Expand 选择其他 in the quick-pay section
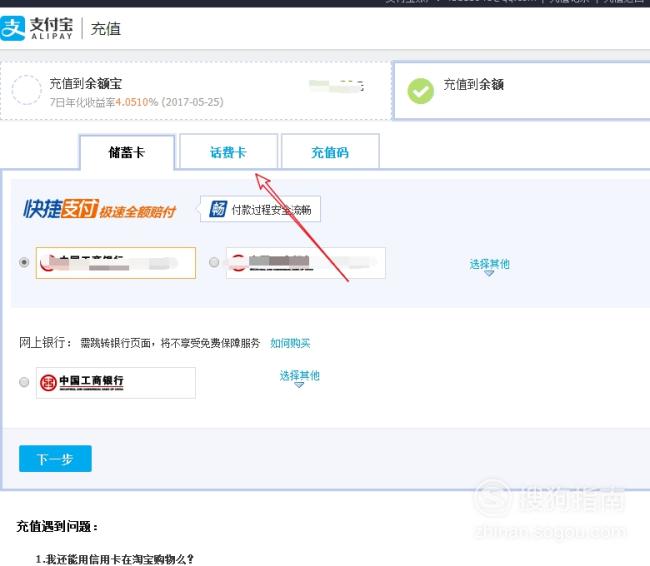This screenshot has width=650, height=566. coord(489,266)
